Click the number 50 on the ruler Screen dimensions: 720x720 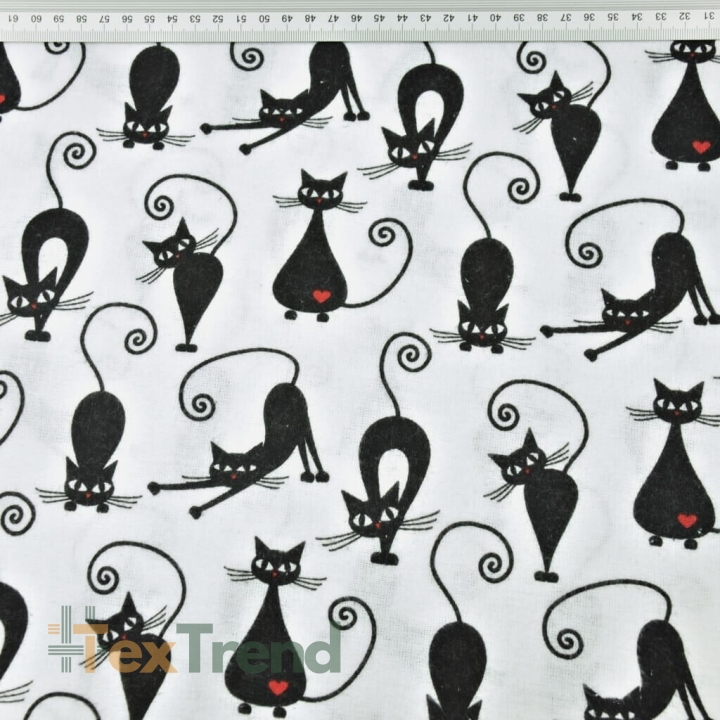tap(264, 17)
